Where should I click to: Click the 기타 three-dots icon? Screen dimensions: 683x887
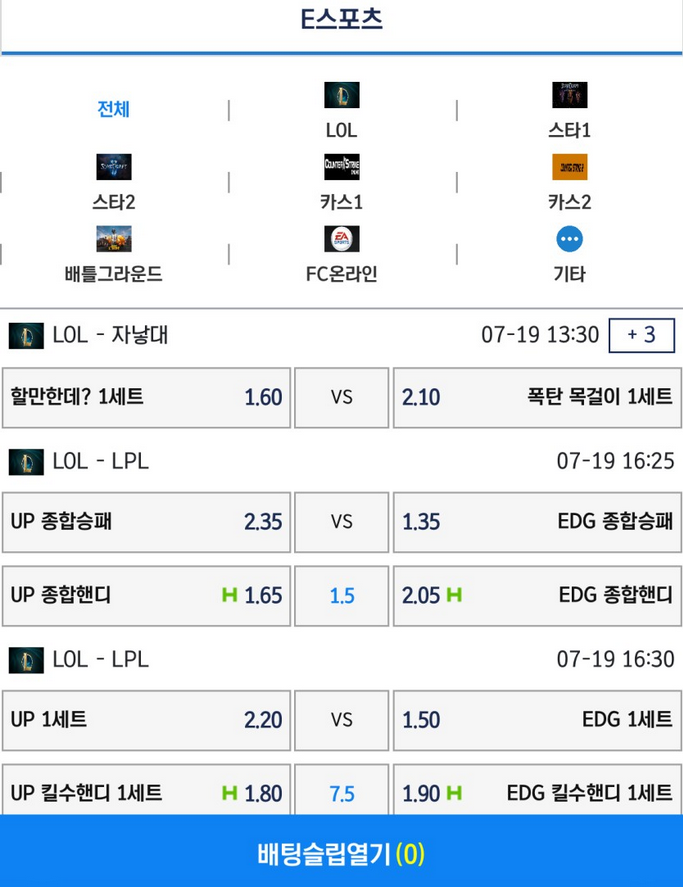click(x=570, y=239)
